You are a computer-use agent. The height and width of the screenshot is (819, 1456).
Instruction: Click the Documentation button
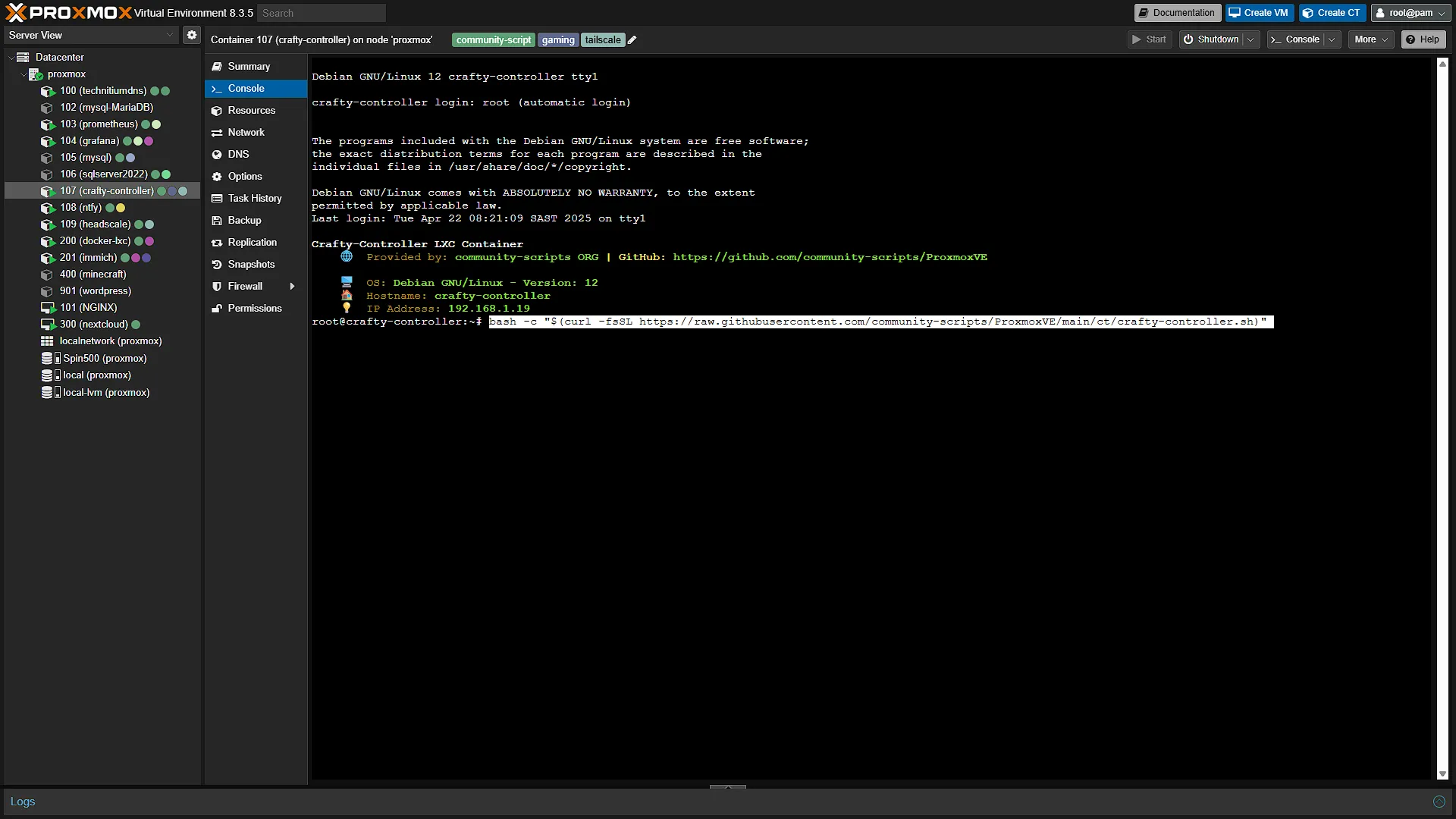coord(1177,13)
